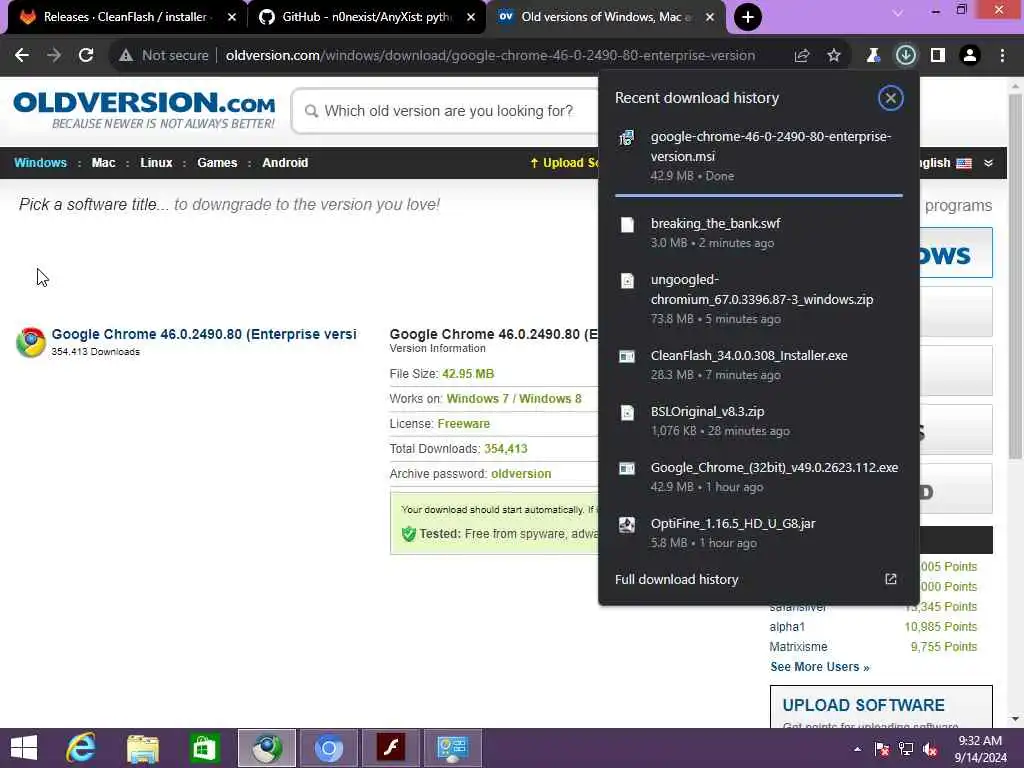Reload the current page
This screenshot has width=1024, height=768.
point(86,56)
